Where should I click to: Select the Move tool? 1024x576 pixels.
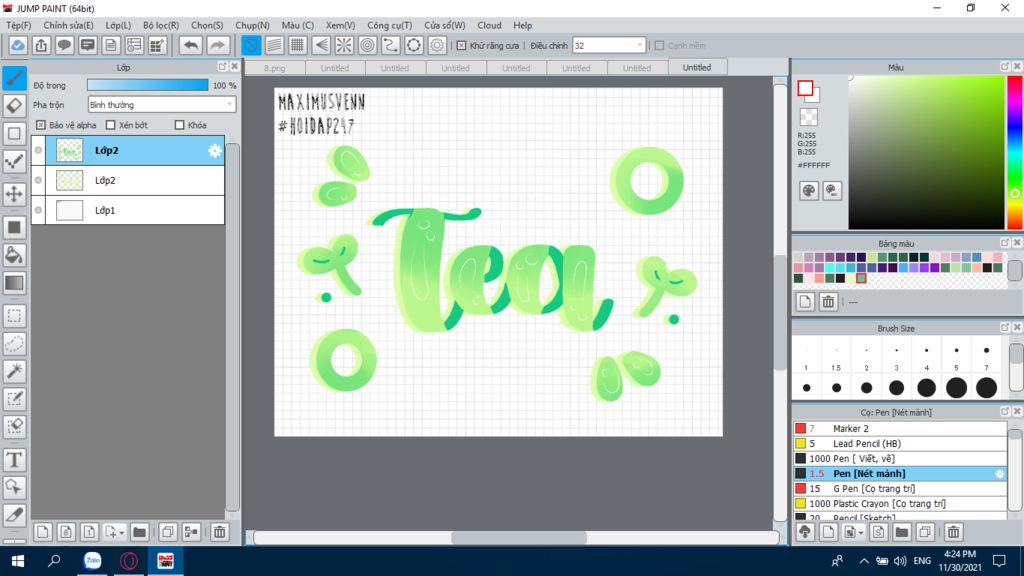point(14,194)
